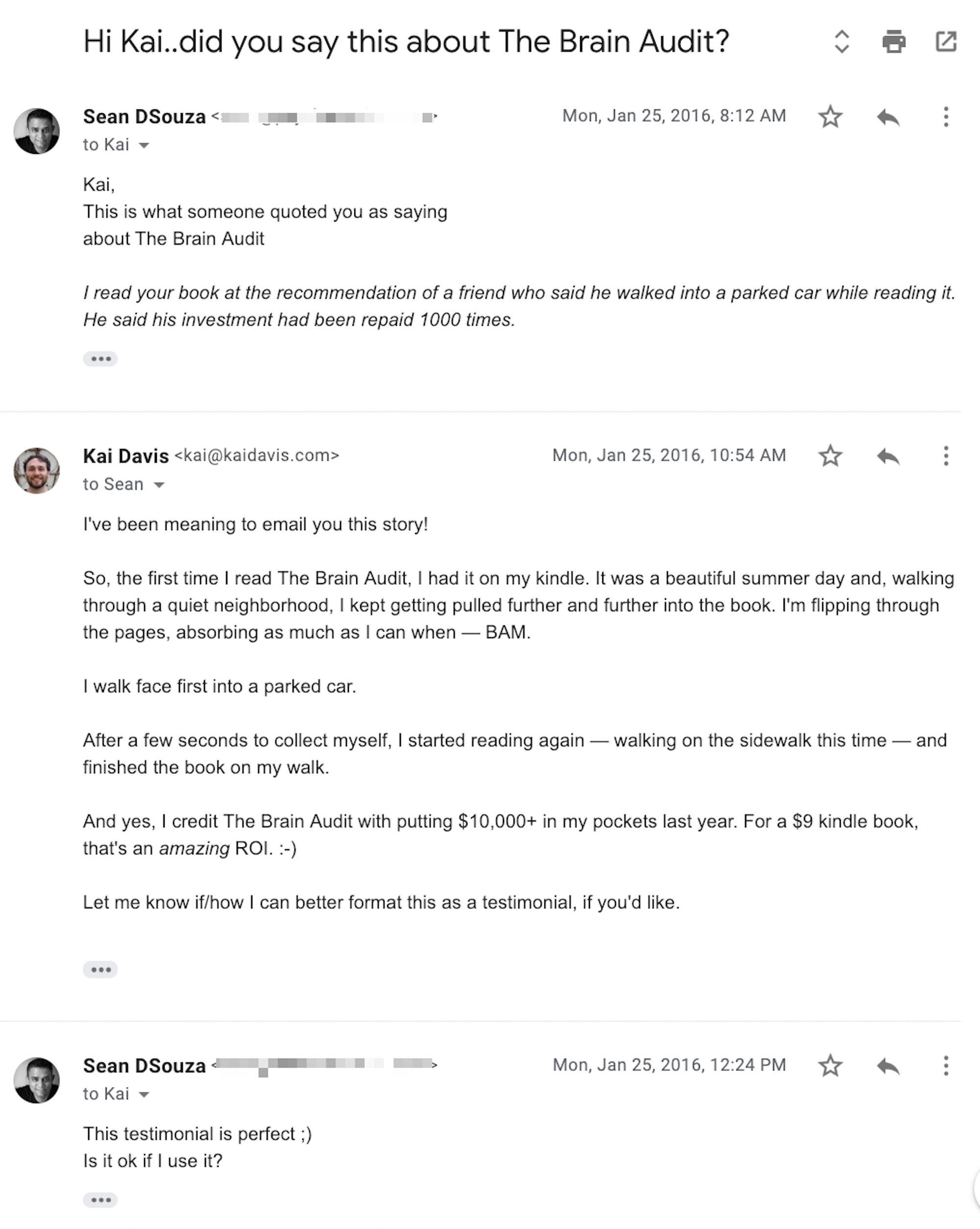The image size is (980, 1229).
Task: Show trimmed content in Sean's first email
Action: (100, 359)
